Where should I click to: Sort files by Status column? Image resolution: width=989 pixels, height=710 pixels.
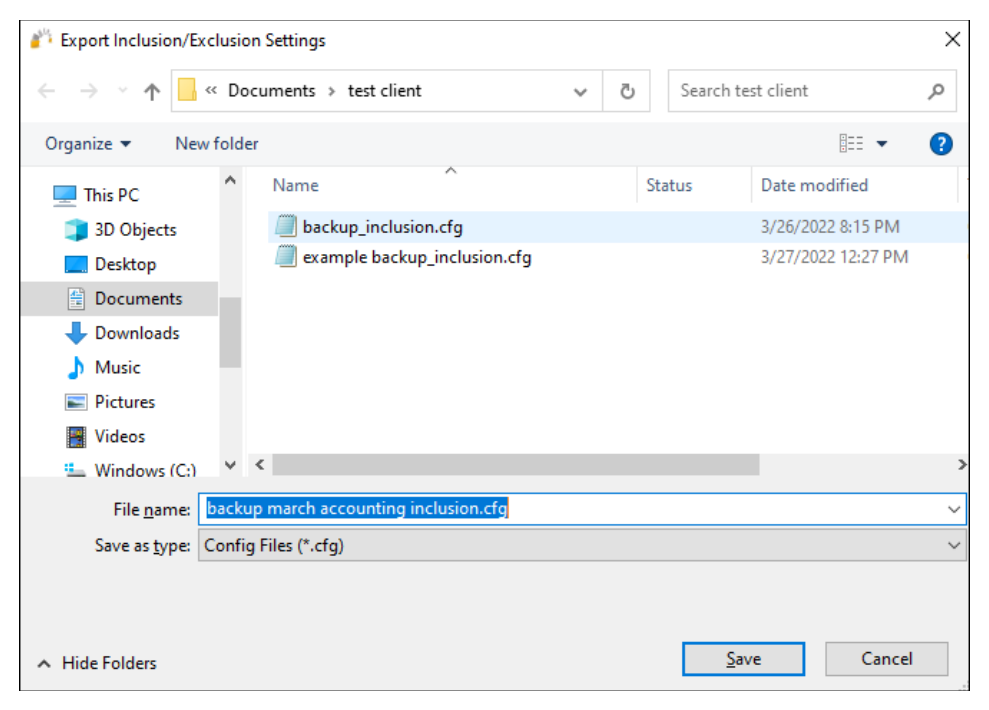click(669, 185)
